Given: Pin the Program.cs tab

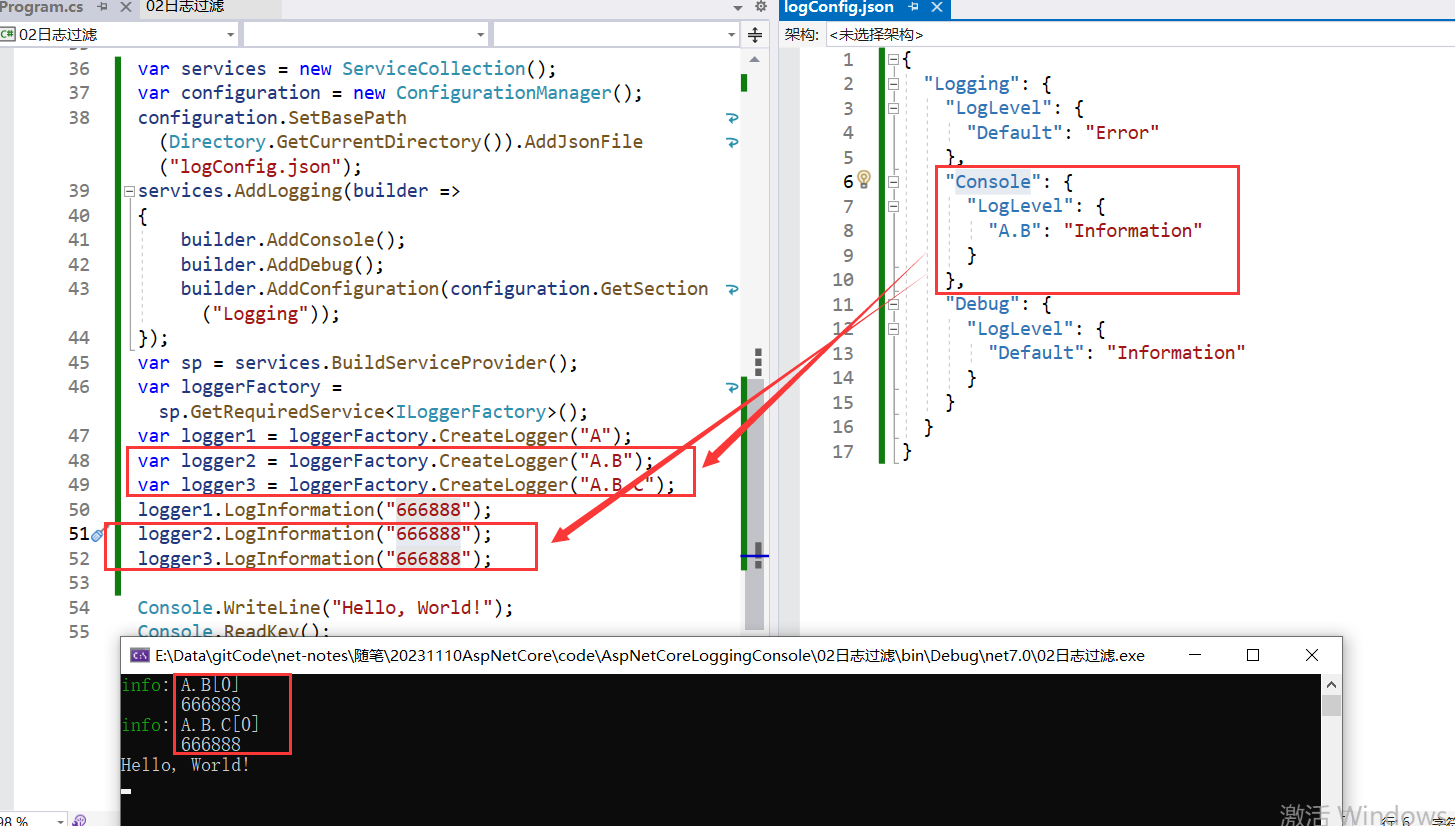Looking at the screenshot, I should point(103,8).
